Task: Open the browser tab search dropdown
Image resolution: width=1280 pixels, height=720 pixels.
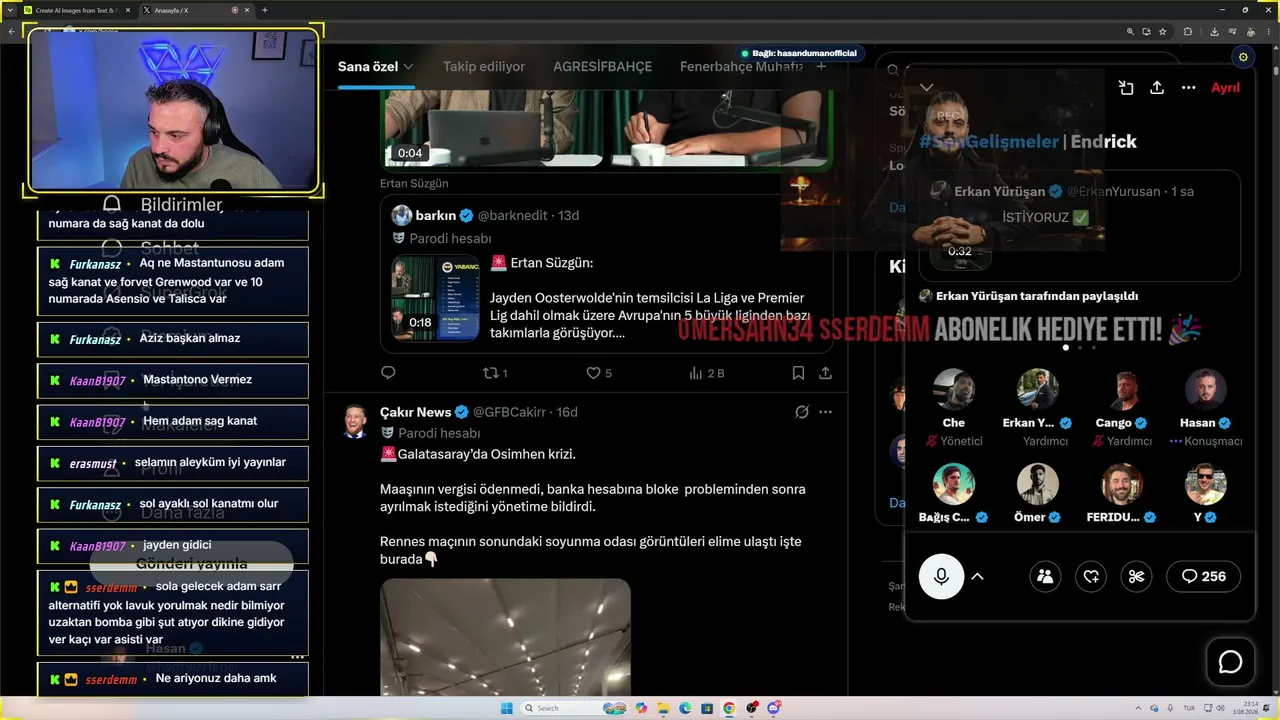Action: click(9, 10)
